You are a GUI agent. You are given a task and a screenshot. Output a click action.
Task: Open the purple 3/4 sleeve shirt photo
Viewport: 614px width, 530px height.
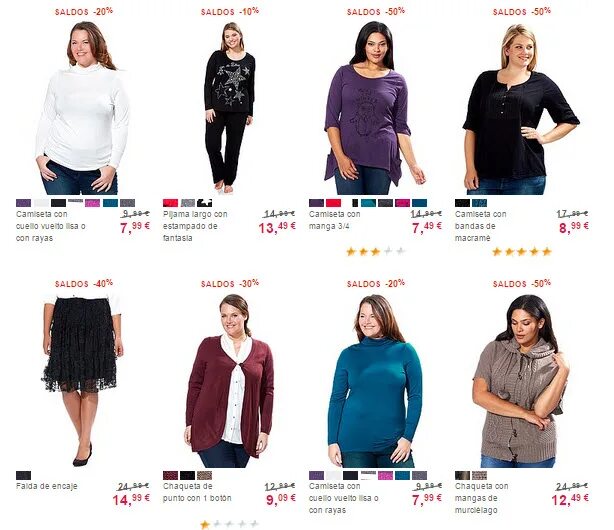(375, 108)
